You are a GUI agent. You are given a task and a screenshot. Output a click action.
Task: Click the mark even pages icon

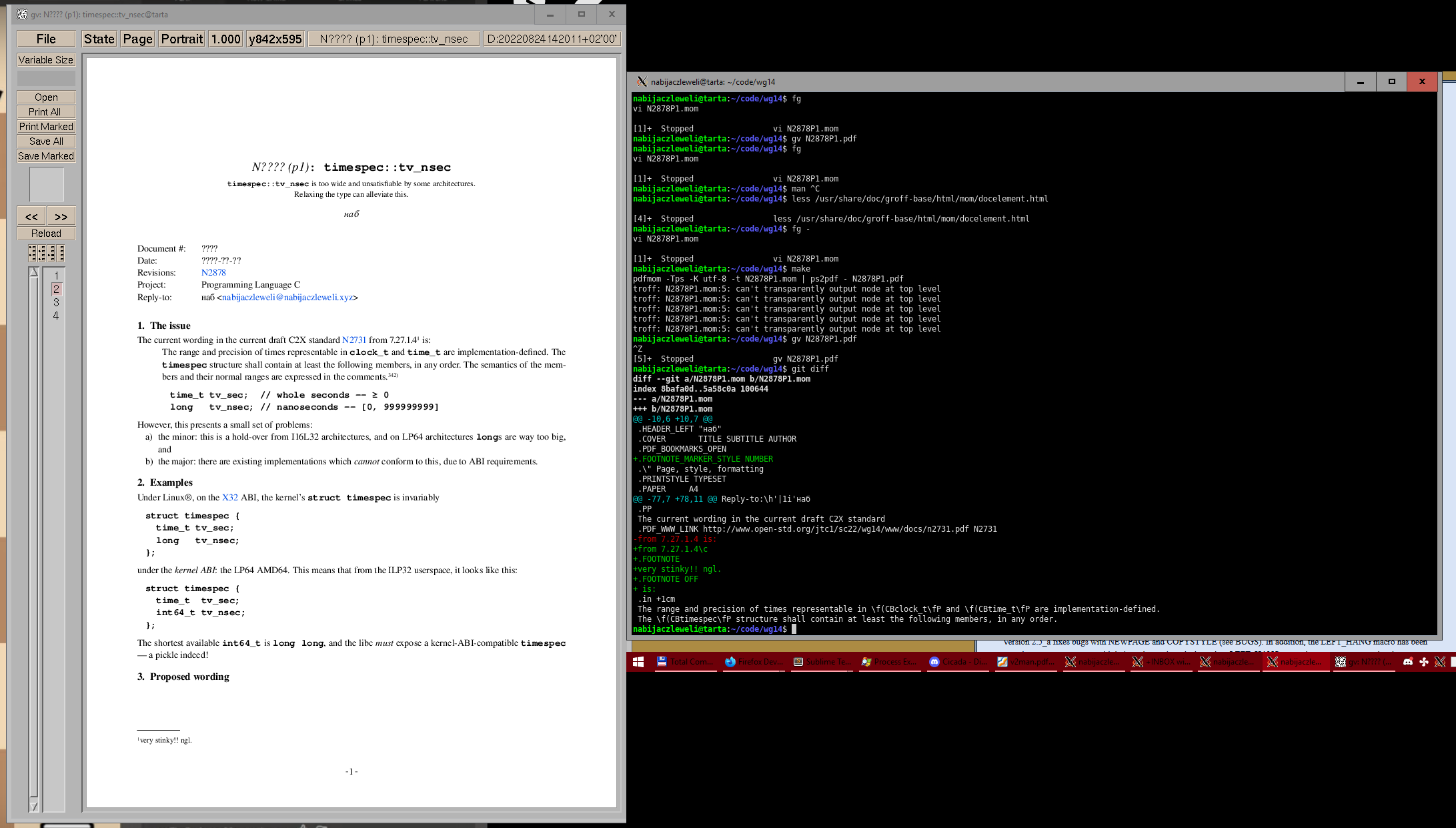(42, 253)
